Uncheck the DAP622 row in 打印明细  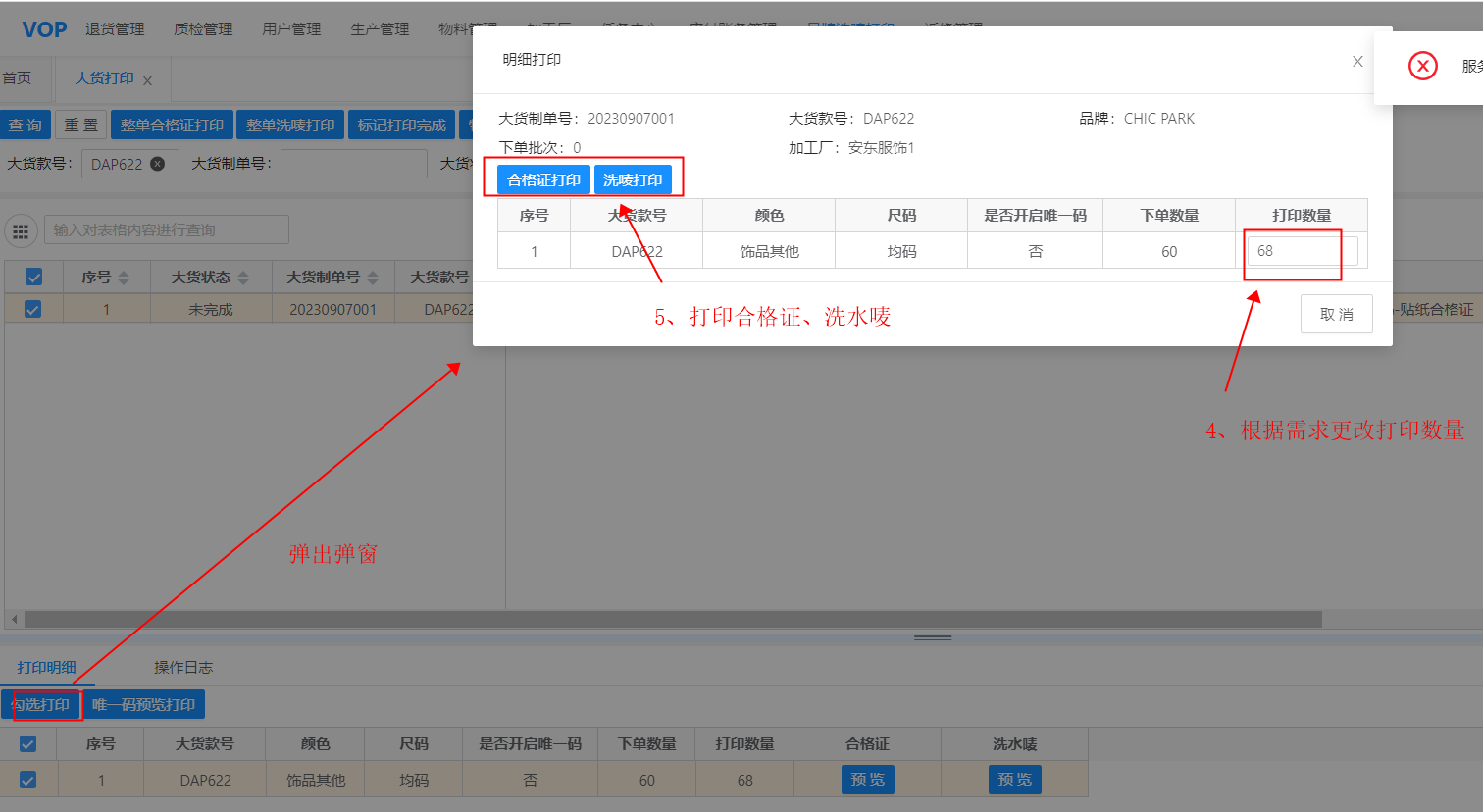(28, 780)
